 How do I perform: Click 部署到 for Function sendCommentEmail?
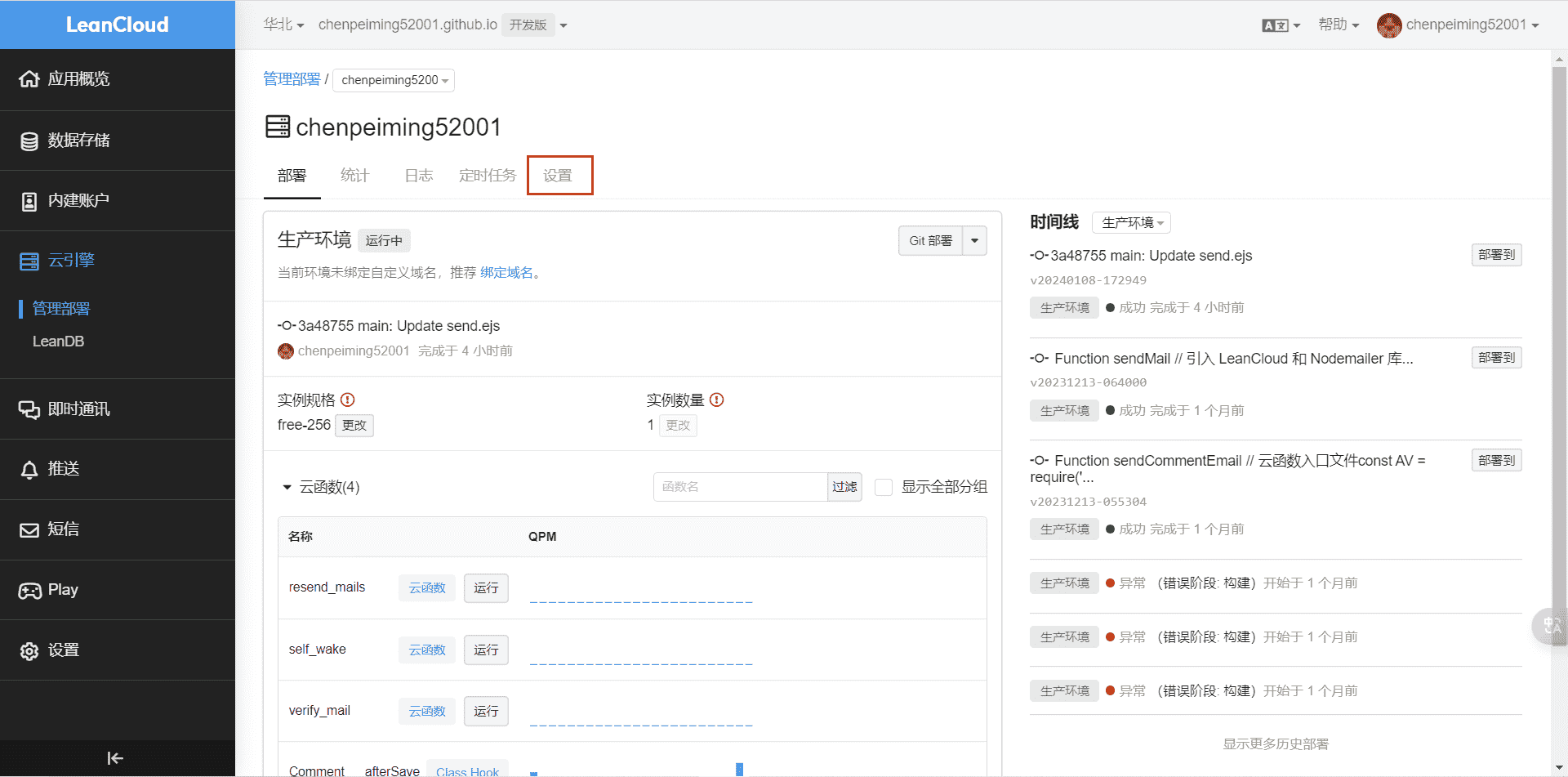click(x=1496, y=461)
